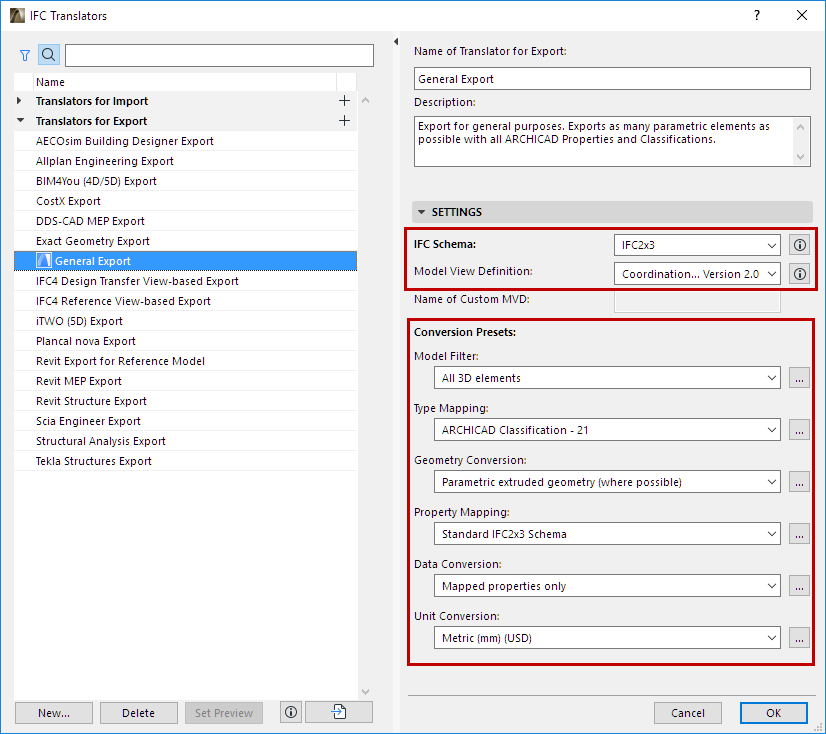Select Structural Analysis Export

[x=185, y=442]
